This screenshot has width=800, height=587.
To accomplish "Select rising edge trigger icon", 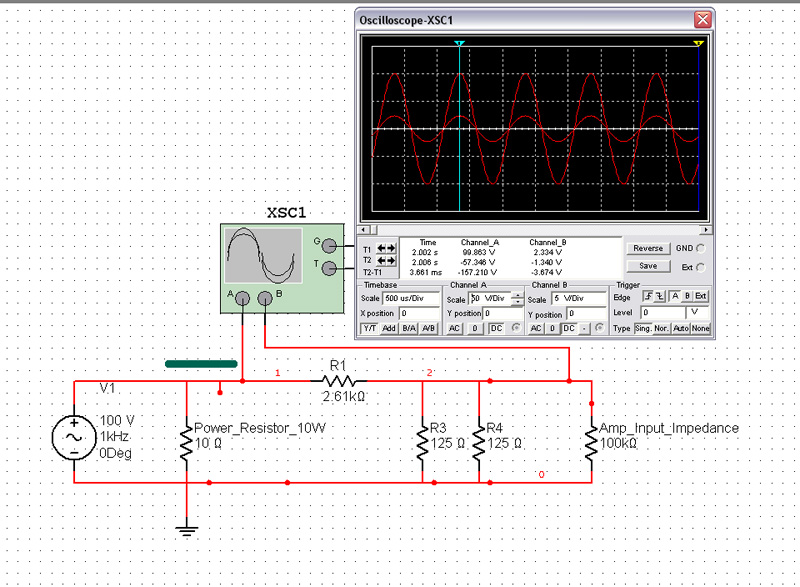I will (647, 296).
